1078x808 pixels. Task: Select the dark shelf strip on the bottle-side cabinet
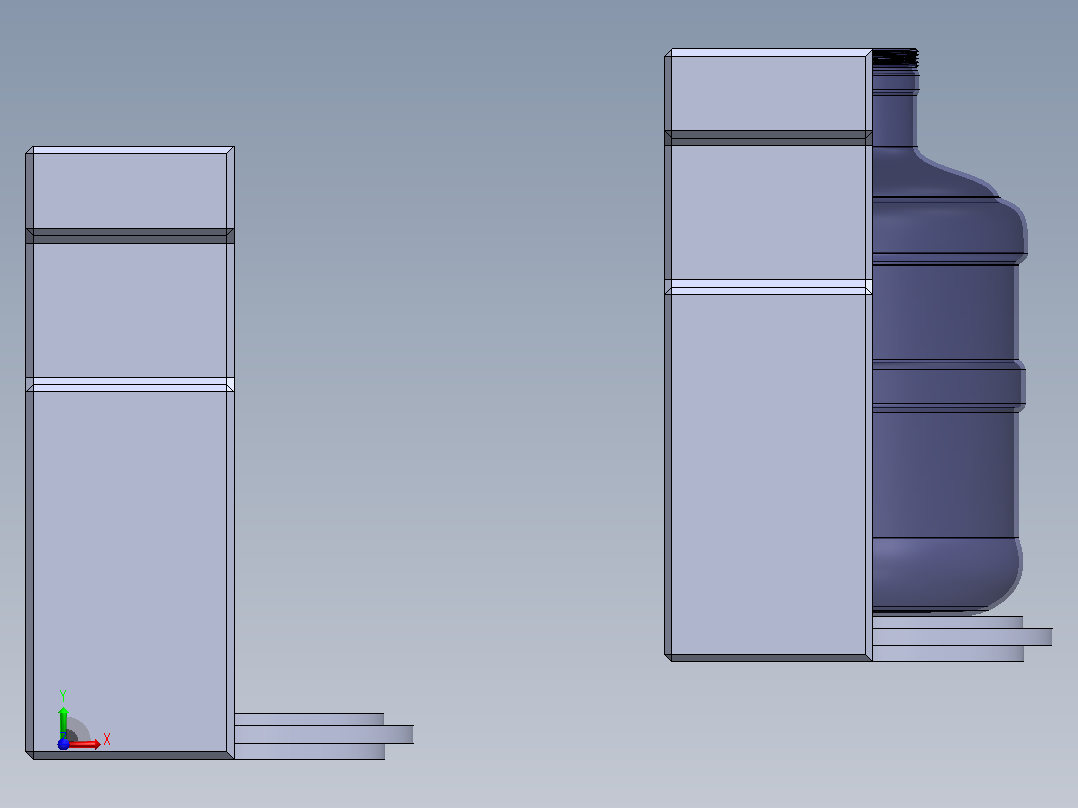[x=769, y=138]
